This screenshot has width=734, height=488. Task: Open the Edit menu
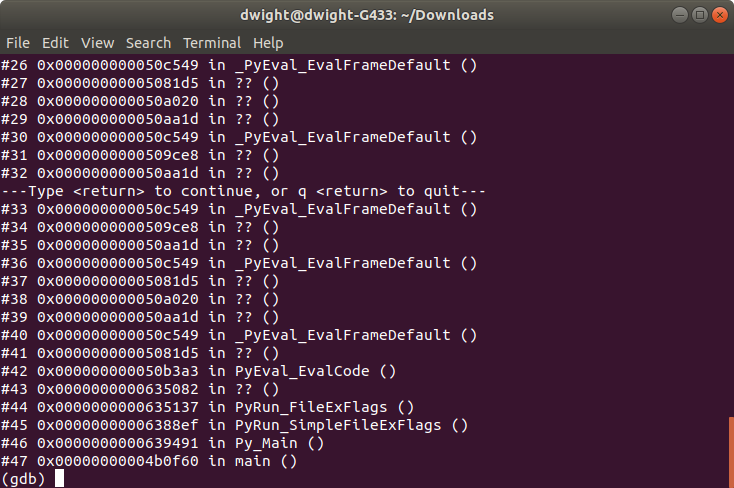55,43
